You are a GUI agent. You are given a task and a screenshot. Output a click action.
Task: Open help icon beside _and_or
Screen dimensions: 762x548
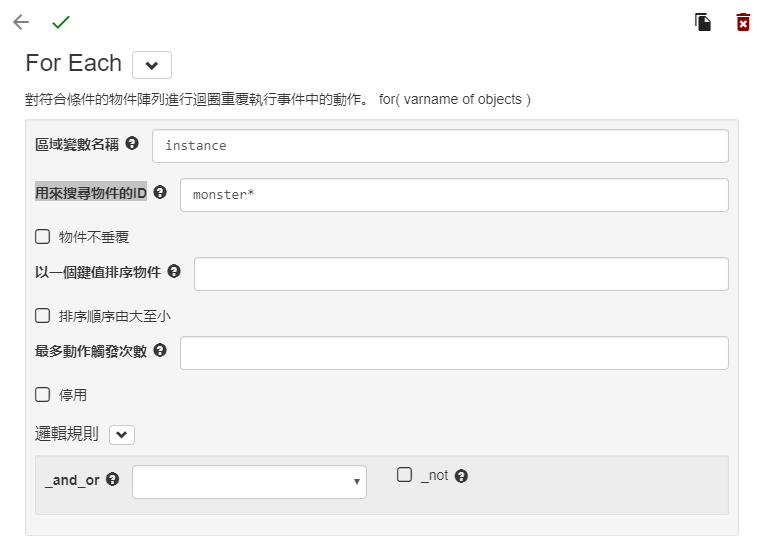click(x=113, y=480)
